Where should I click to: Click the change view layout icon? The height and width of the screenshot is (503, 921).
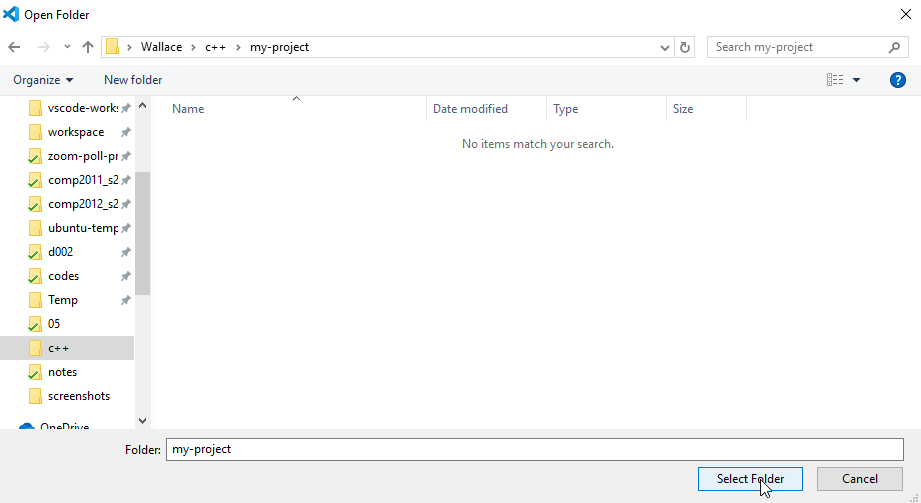[x=835, y=80]
